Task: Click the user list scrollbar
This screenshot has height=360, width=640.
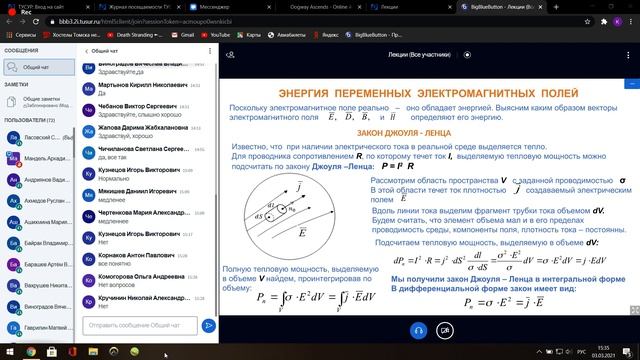Action: (74, 143)
